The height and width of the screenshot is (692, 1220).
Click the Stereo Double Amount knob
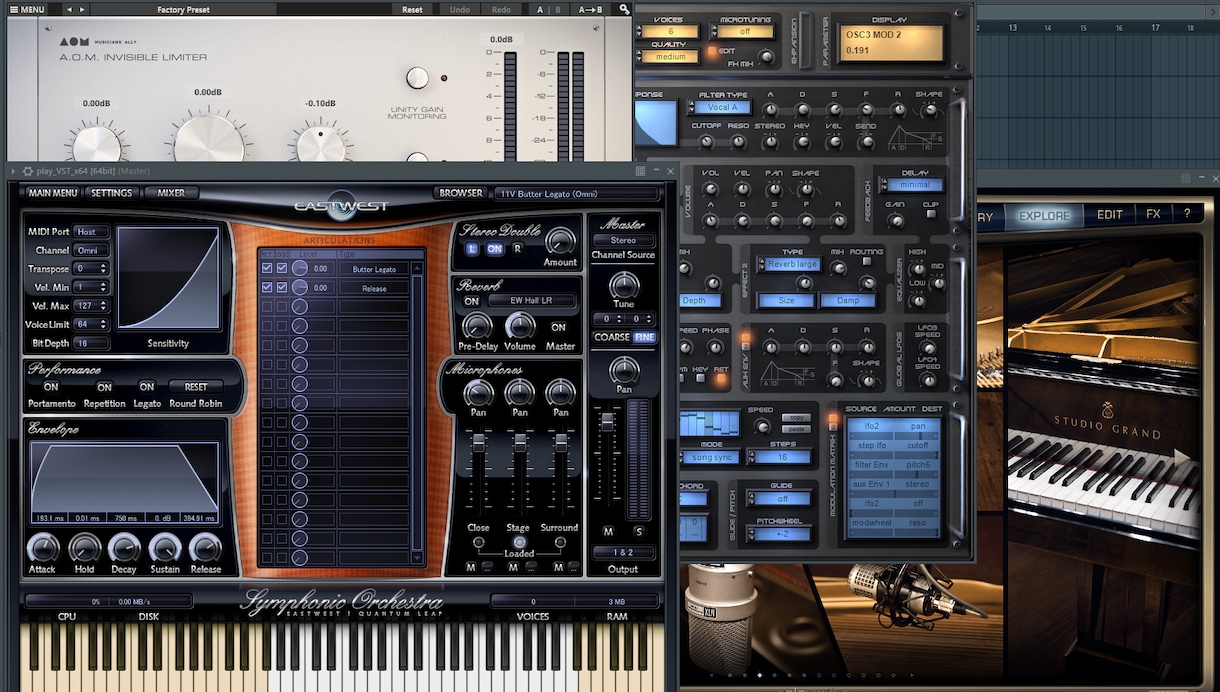point(560,241)
